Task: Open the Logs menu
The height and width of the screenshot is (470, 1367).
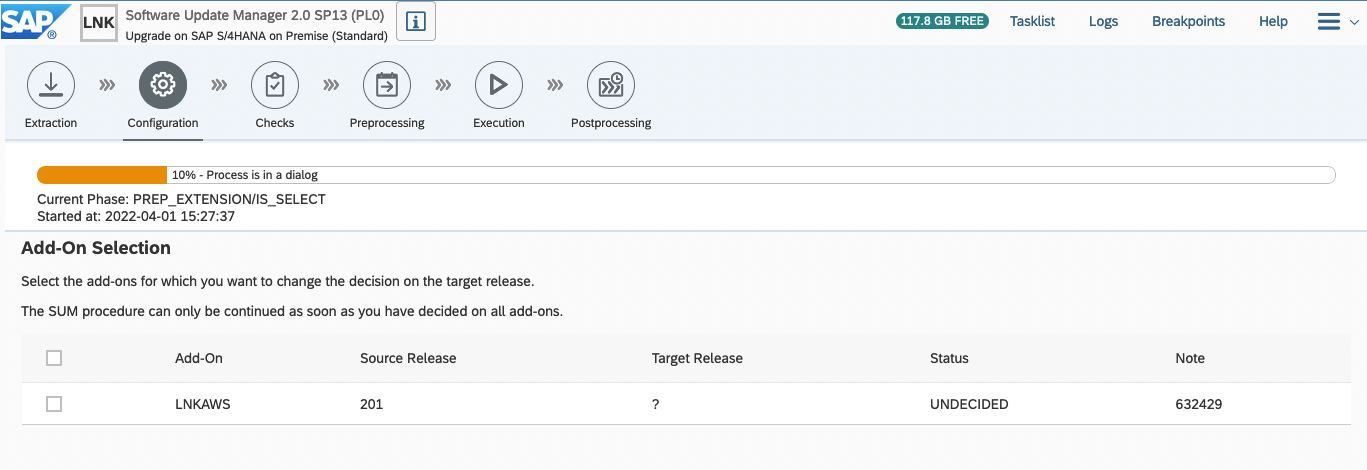Action: click(1104, 21)
